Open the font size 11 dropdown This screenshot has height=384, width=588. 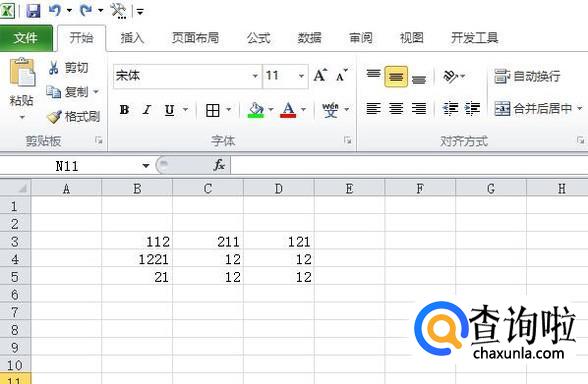tap(301, 76)
